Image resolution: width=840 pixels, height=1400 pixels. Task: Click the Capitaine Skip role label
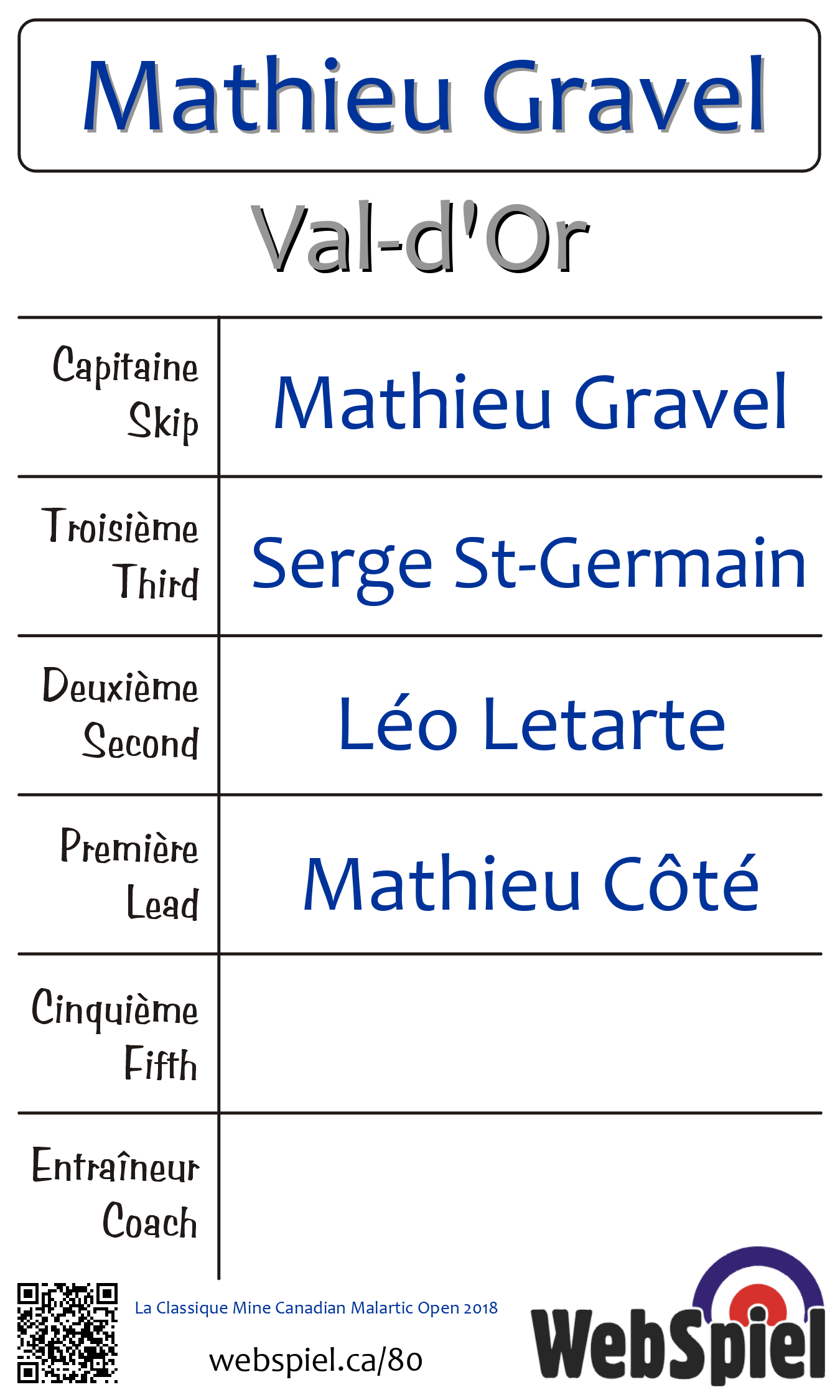point(126,394)
